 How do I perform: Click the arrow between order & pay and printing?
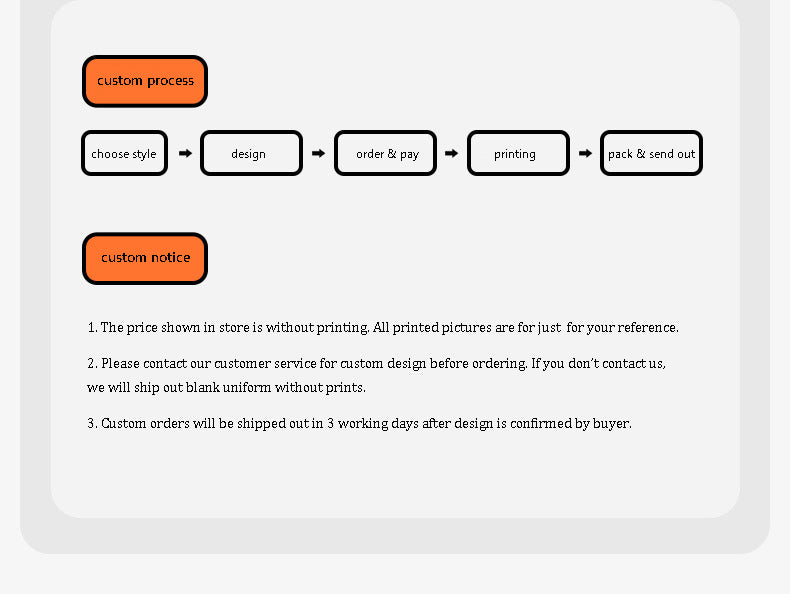(x=451, y=153)
